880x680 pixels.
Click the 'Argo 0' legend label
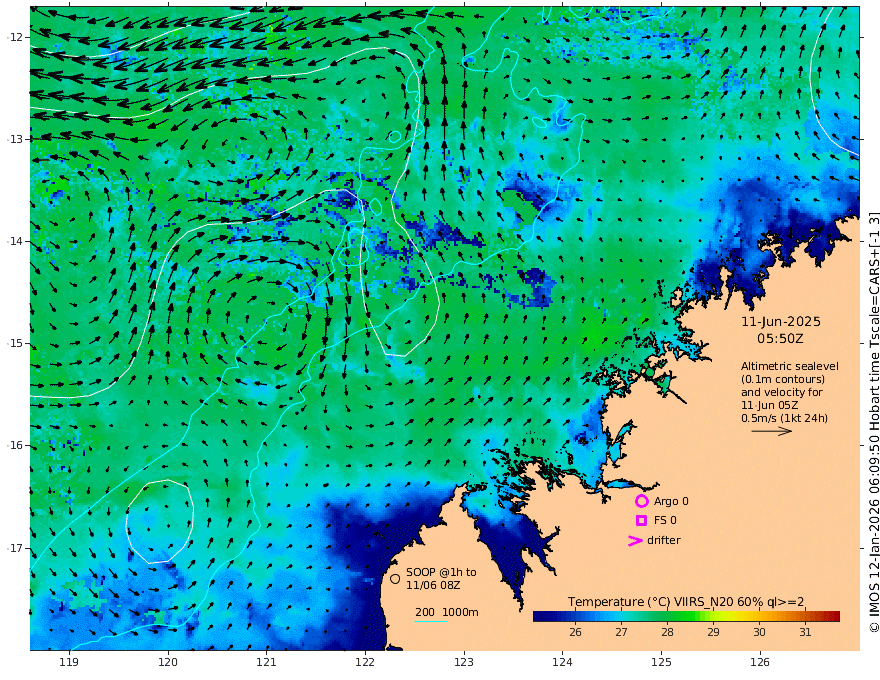pos(671,502)
